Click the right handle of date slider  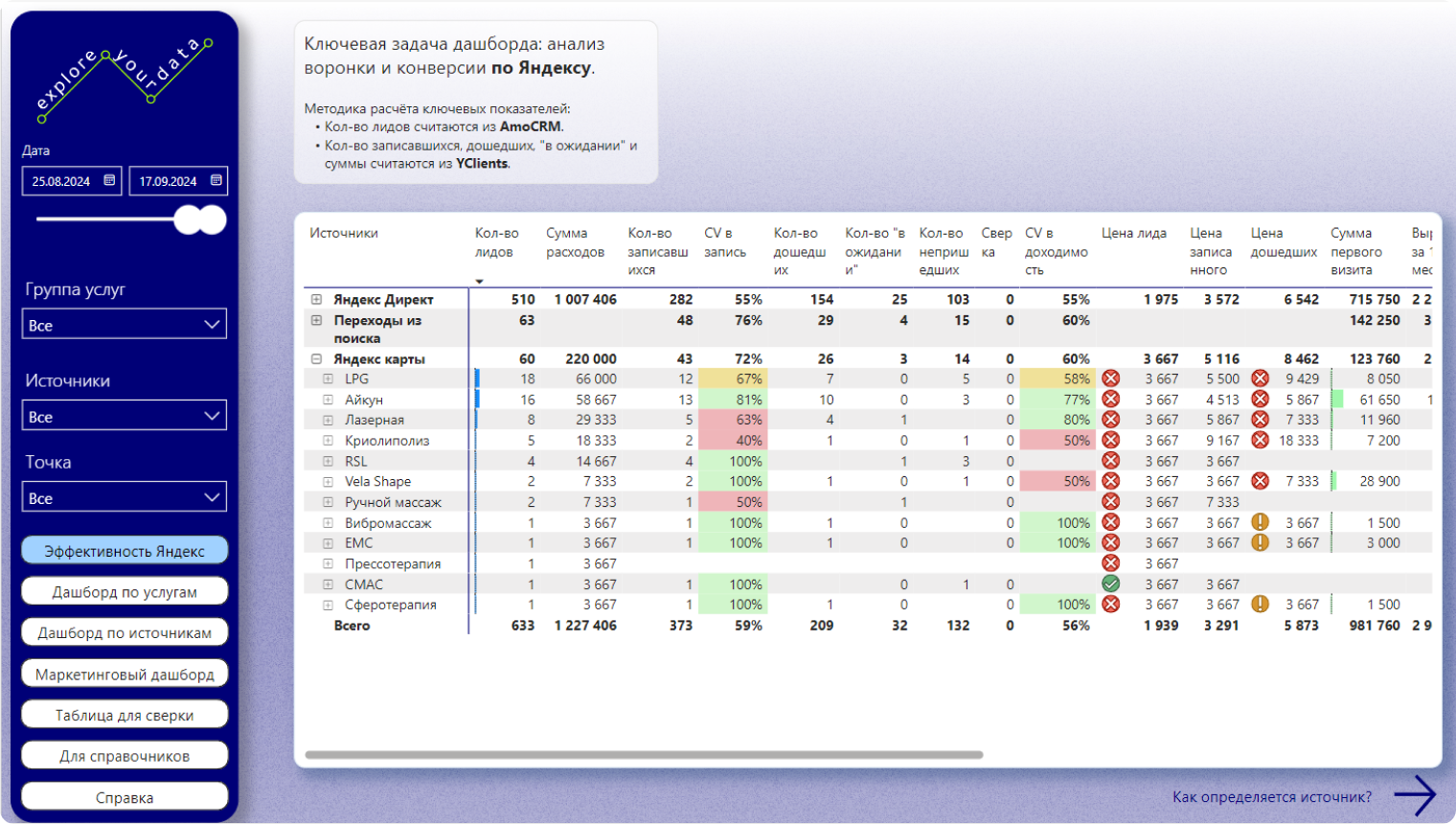[x=212, y=219]
